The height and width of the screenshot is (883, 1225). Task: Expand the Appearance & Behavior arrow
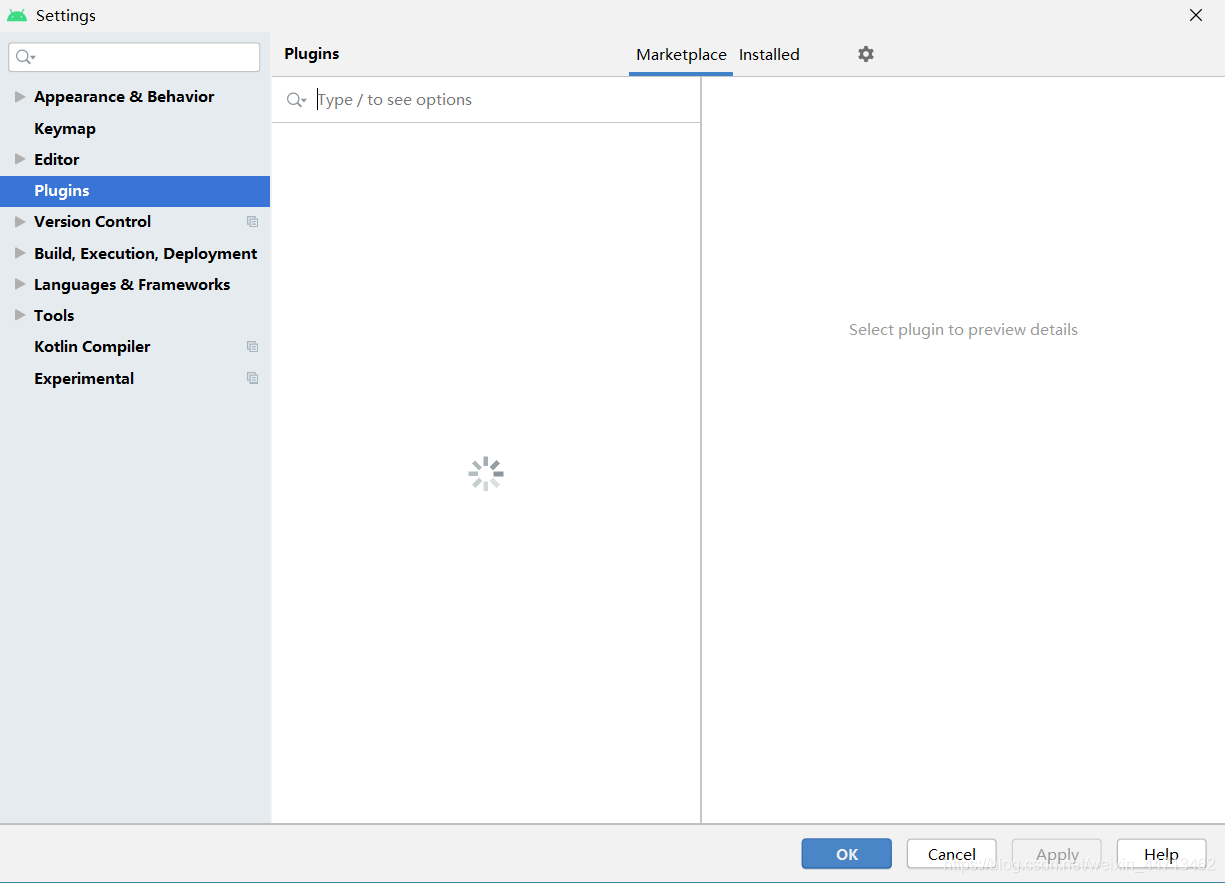pos(20,97)
